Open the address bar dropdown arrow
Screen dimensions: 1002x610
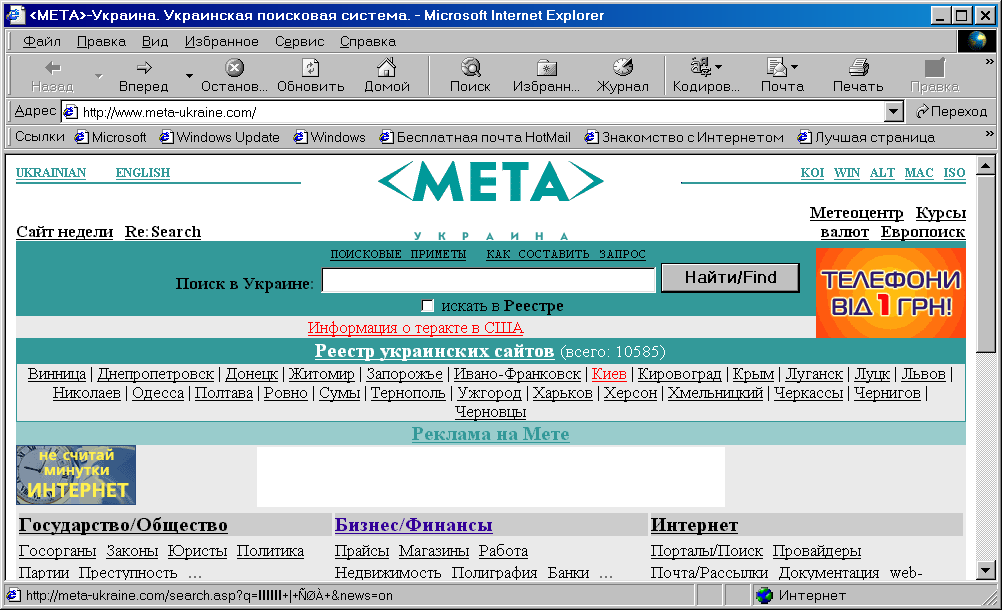pyautogui.click(x=894, y=112)
